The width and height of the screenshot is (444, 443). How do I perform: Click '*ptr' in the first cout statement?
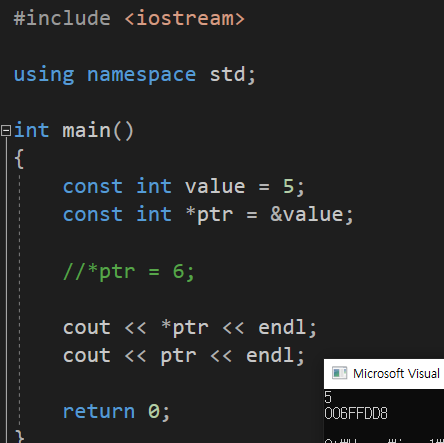click(x=185, y=328)
